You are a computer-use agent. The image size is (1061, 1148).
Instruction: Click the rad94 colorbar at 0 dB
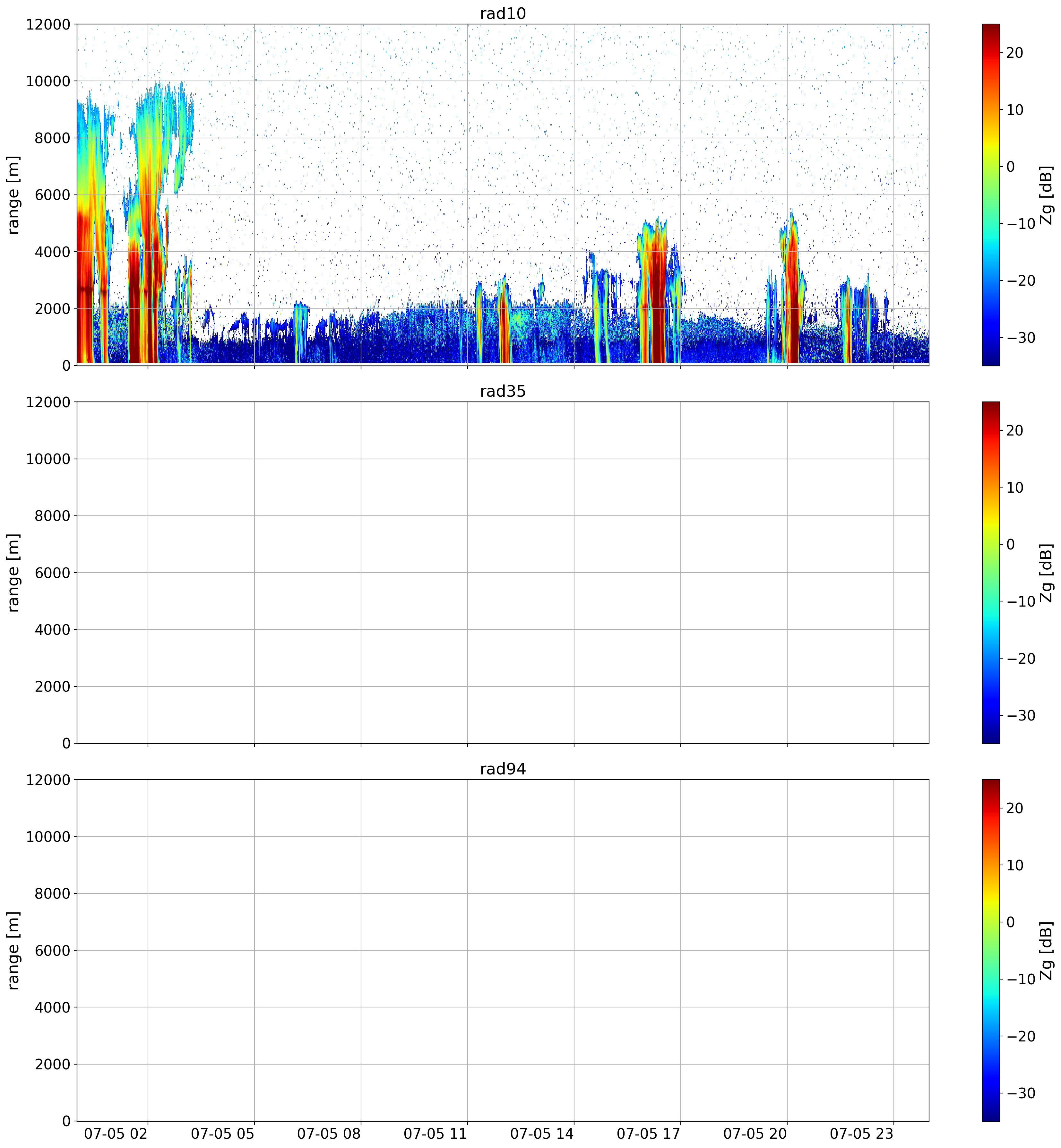coord(990,922)
